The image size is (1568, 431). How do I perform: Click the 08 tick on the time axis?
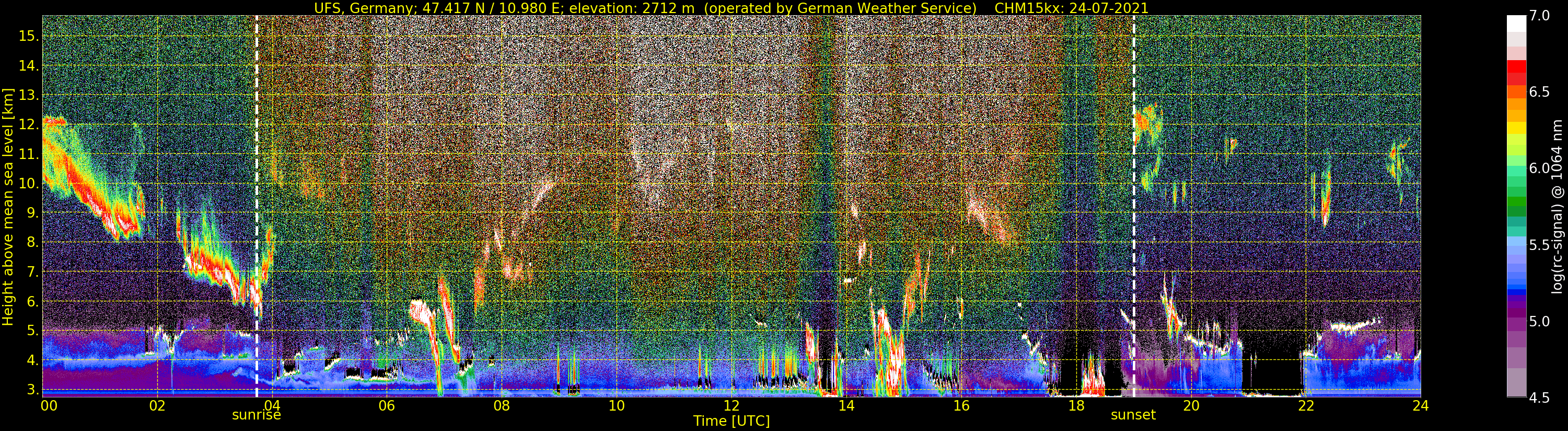coord(501,405)
